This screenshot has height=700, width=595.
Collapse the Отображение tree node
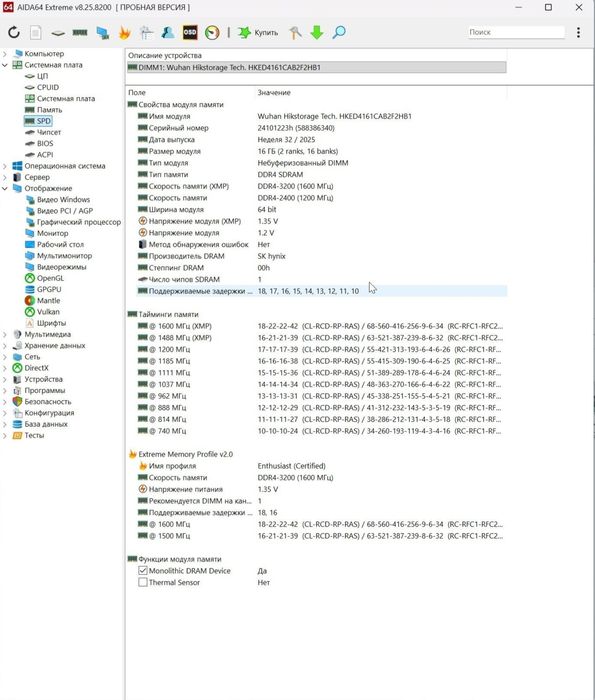[5, 188]
